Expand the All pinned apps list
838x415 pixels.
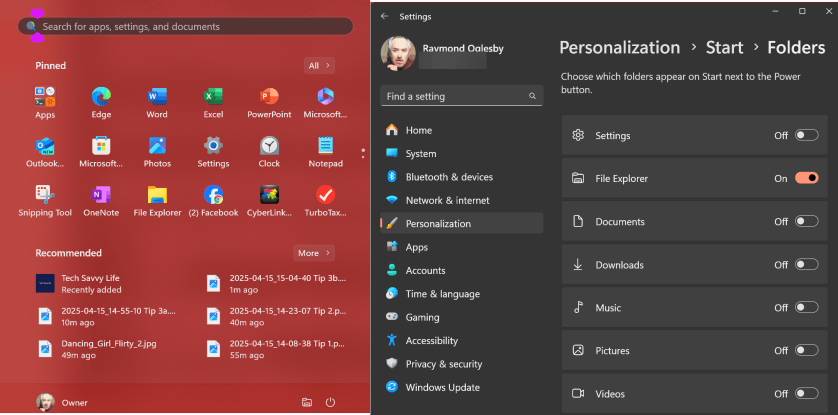click(x=319, y=65)
